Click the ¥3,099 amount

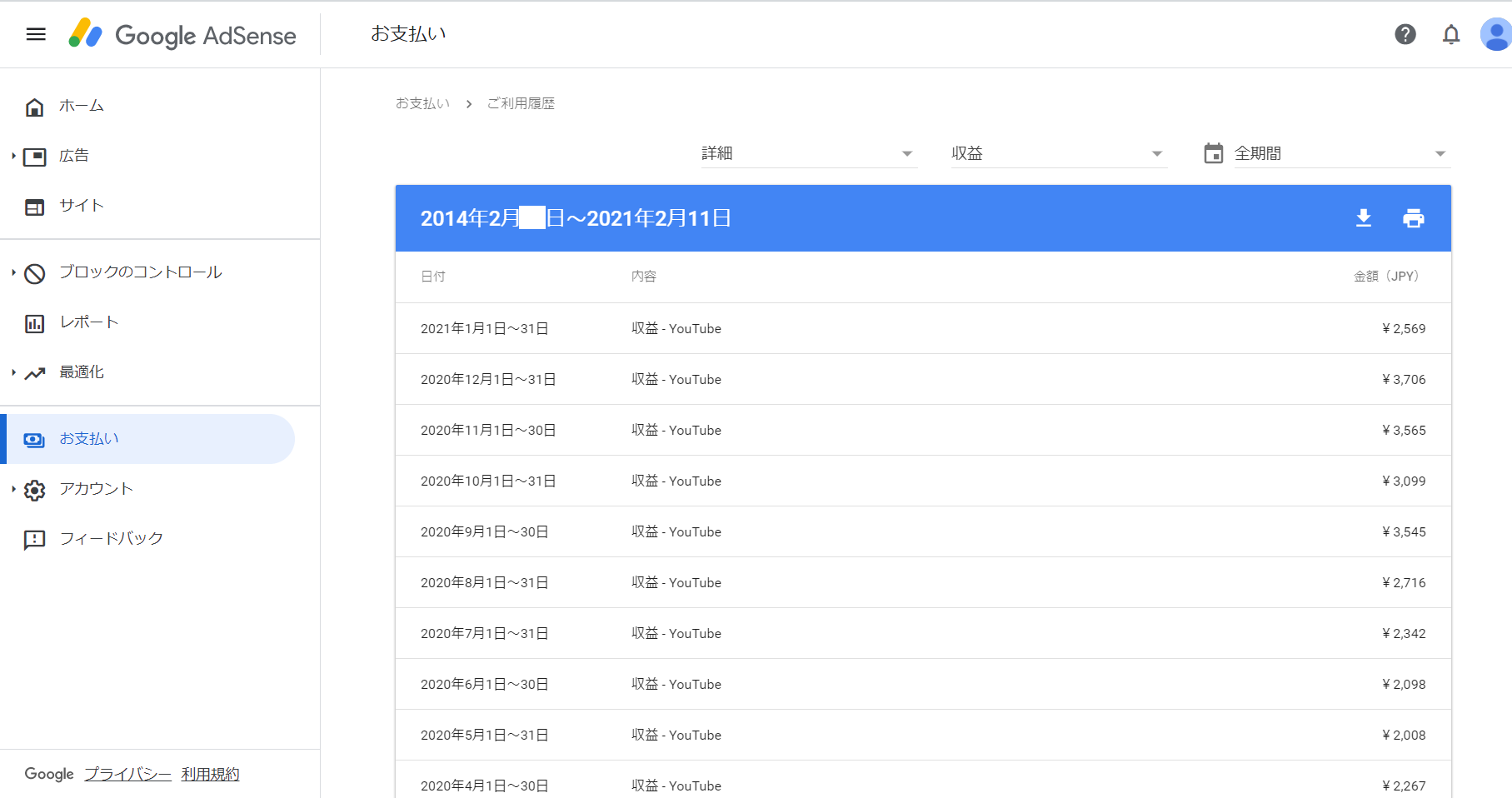pyautogui.click(x=1404, y=481)
